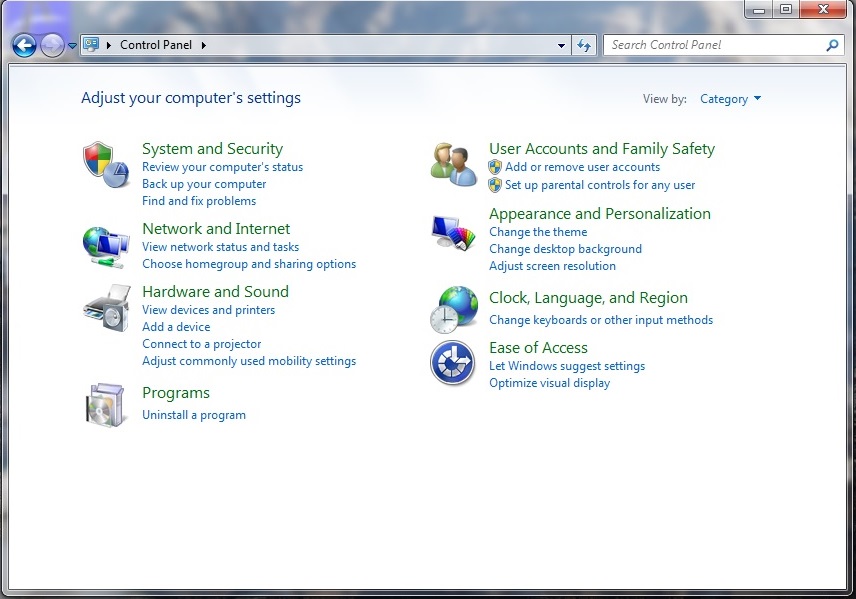Click Change desktop background

pyautogui.click(x=565, y=249)
